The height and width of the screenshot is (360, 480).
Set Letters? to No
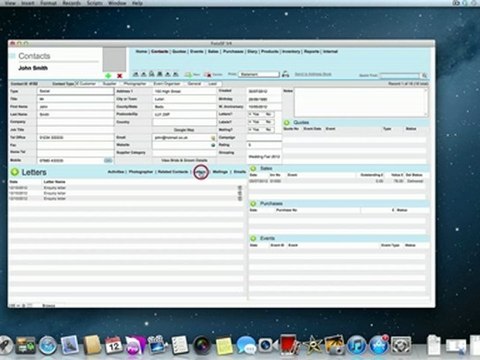267,114
